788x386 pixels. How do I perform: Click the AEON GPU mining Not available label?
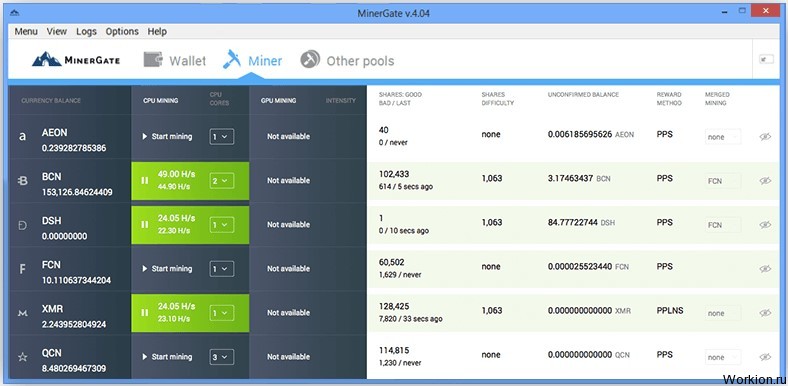click(x=288, y=136)
